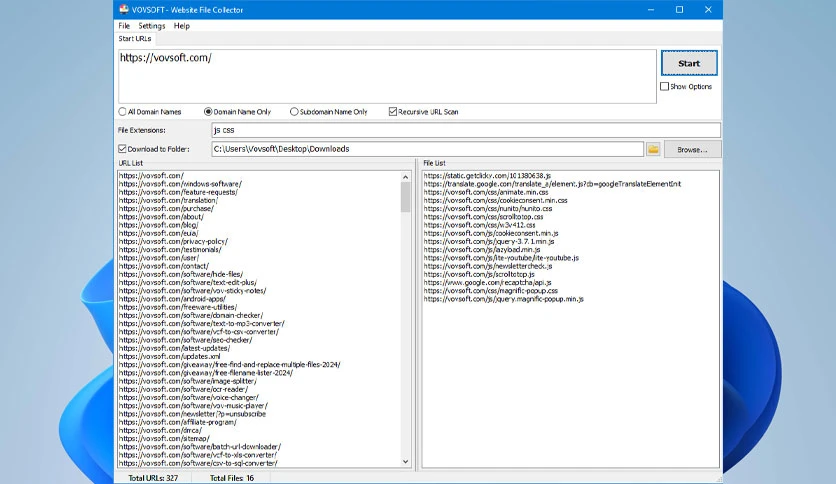Select the sitemap/ URL row

[165, 439]
